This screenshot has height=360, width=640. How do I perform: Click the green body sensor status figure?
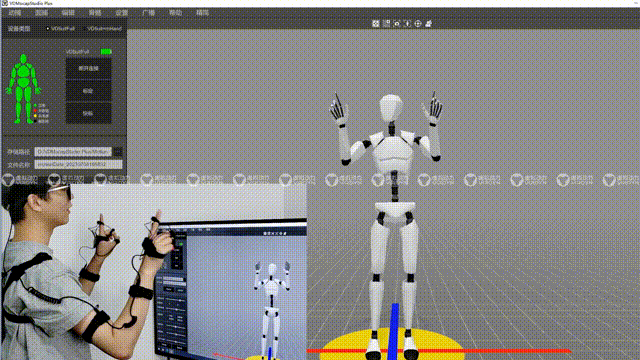[23, 89]
